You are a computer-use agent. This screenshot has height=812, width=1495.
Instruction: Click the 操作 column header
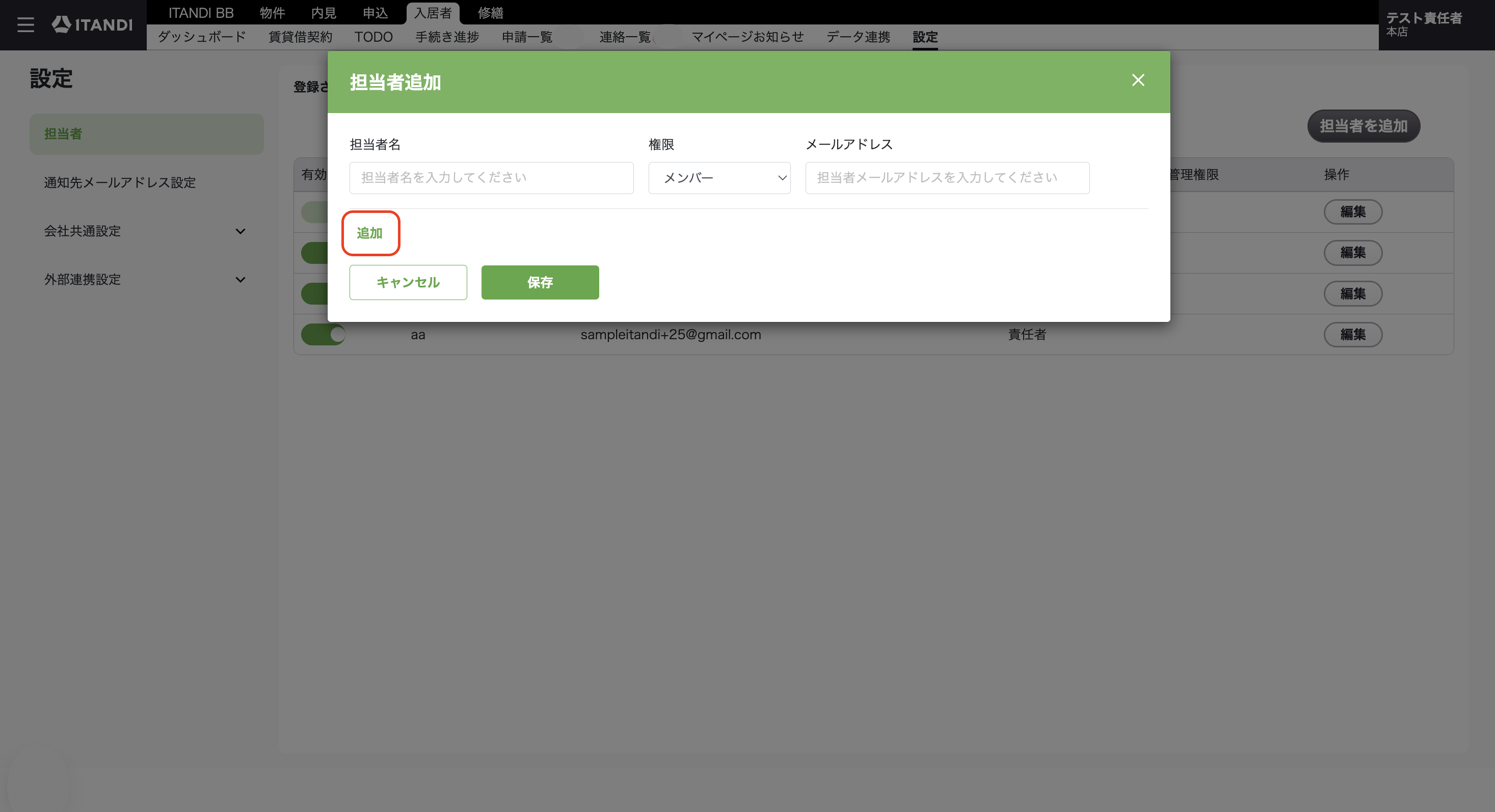tap(1336, 175)
